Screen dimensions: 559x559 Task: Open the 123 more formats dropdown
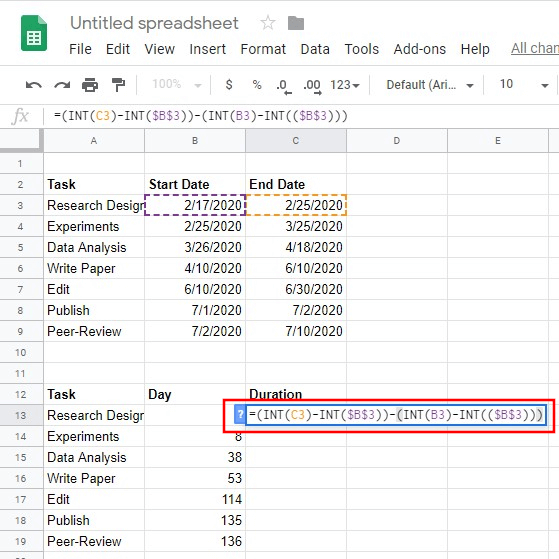pyautogui.click(x=345, y=85)
